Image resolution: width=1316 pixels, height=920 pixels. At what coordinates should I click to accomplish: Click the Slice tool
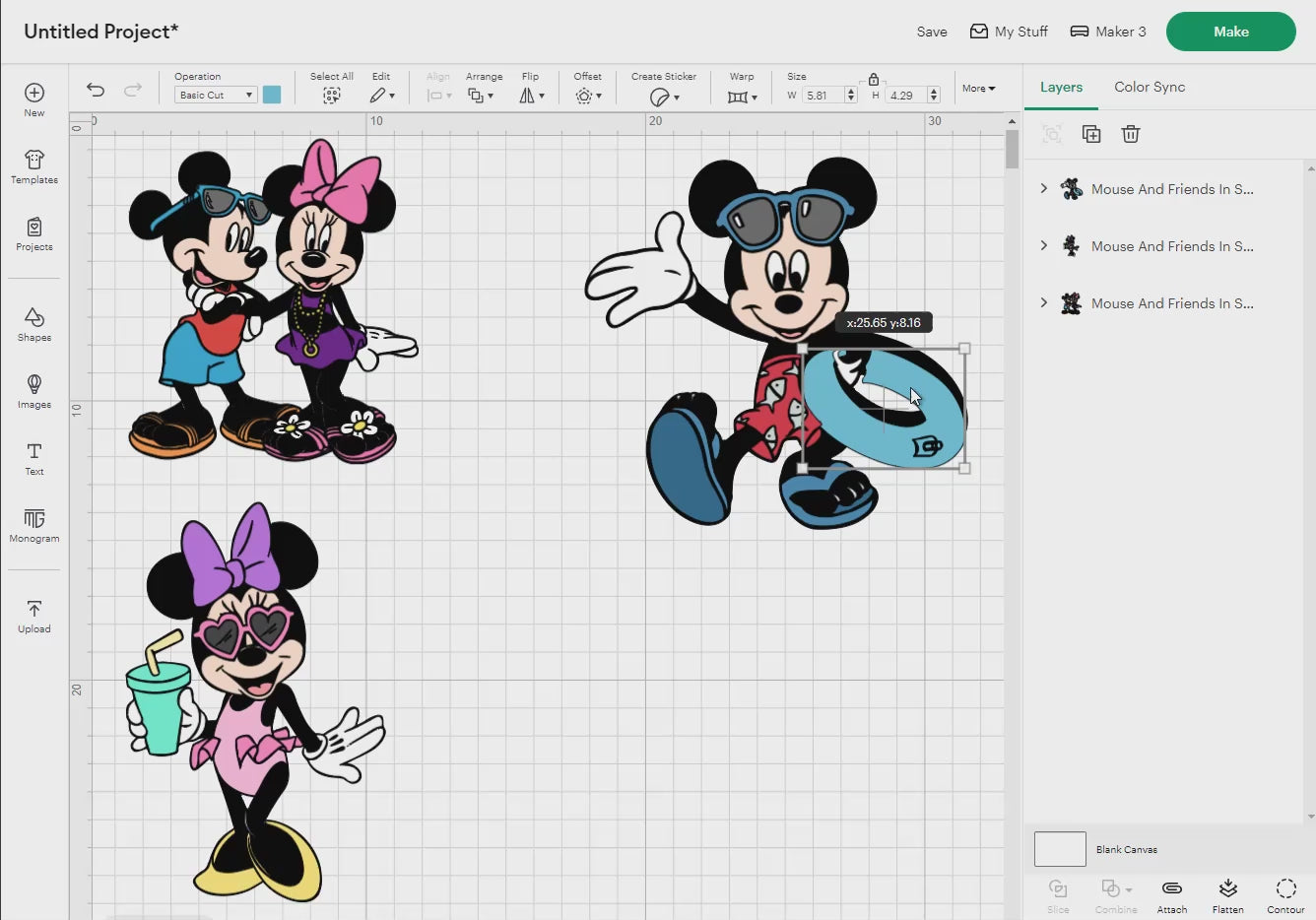coord(1058,895)
